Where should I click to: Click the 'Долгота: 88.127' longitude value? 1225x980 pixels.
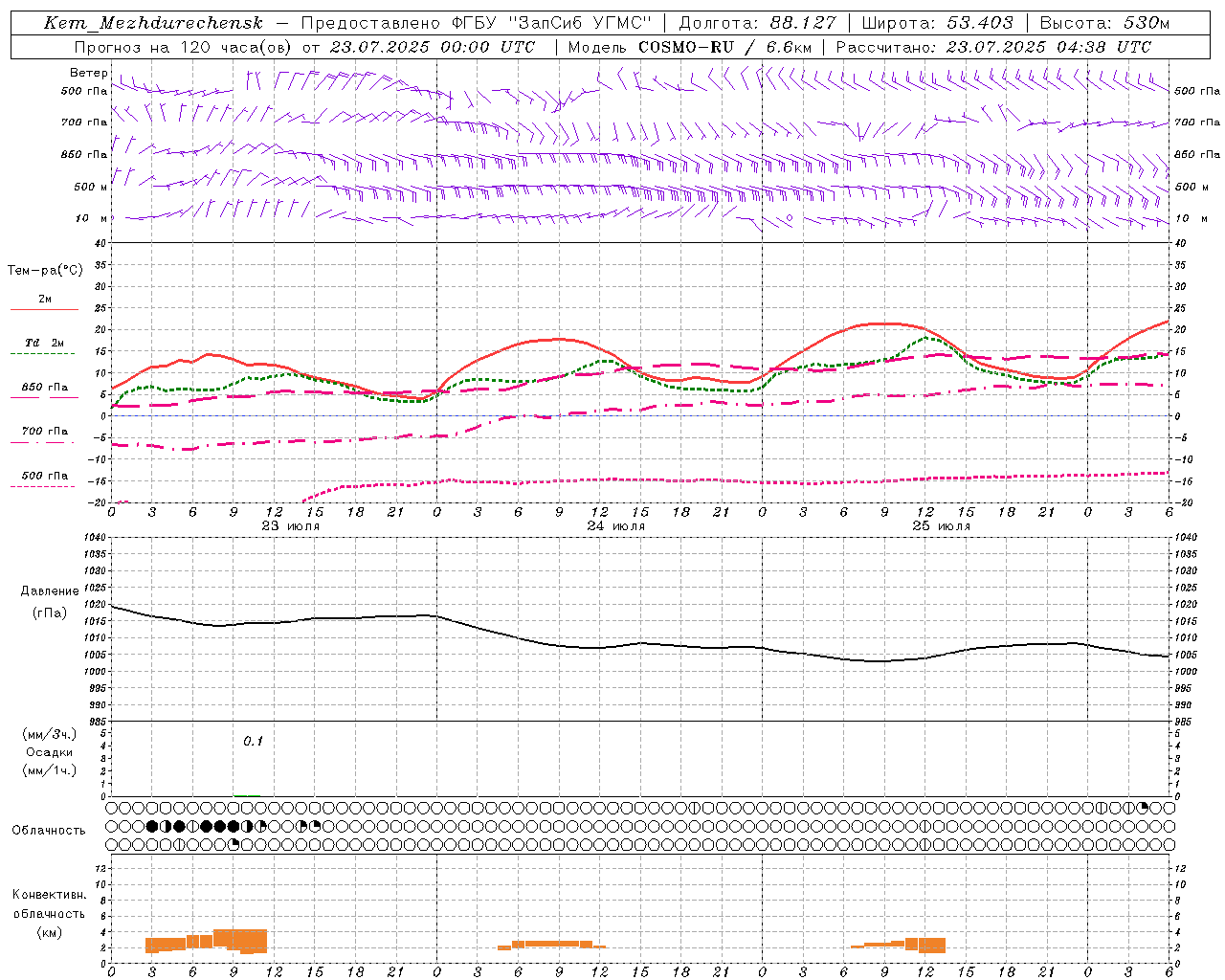click(x=757, y=23)
